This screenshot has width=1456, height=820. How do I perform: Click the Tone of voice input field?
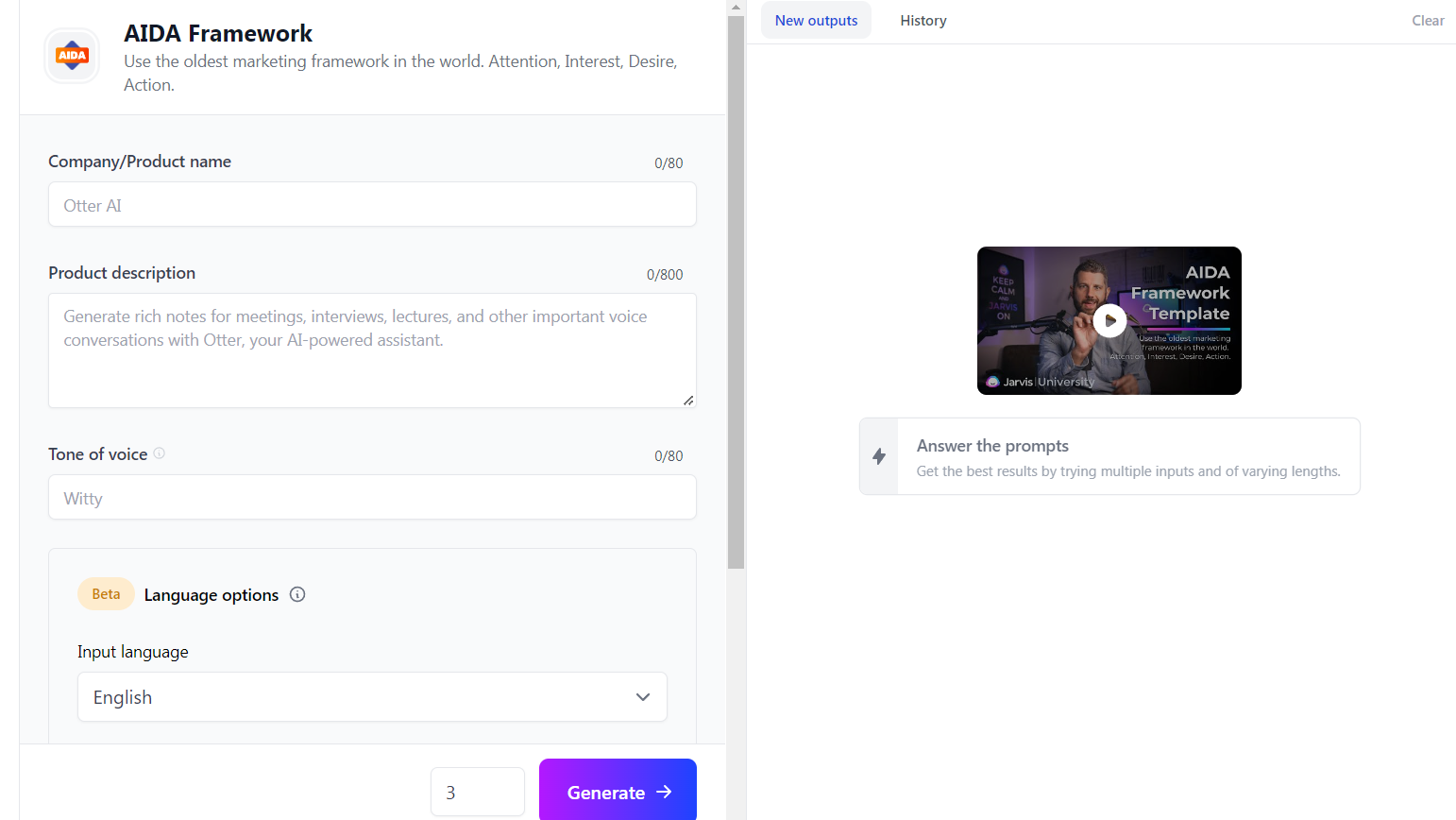[372, 497]
